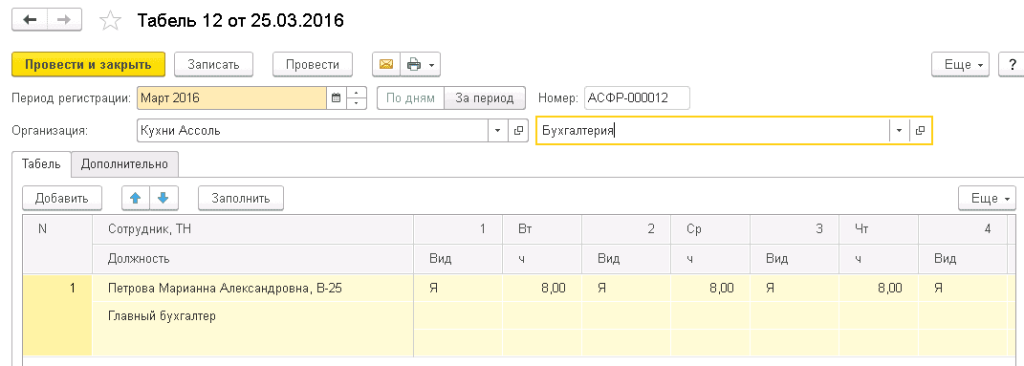Screen dimensions: 1024x366
Task: Click Добавить to add an employee
Action: 62,198
